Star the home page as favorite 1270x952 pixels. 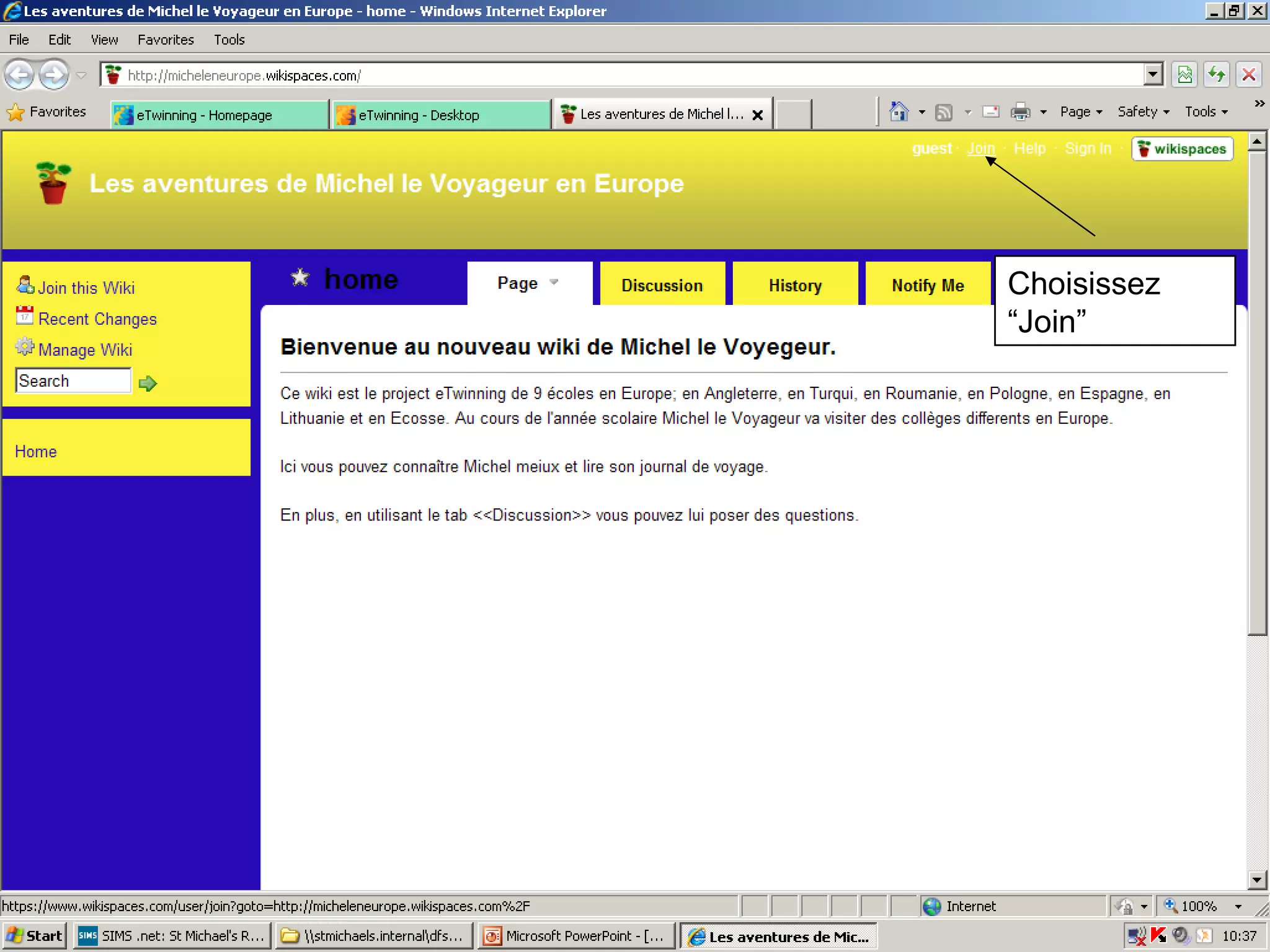300,278
